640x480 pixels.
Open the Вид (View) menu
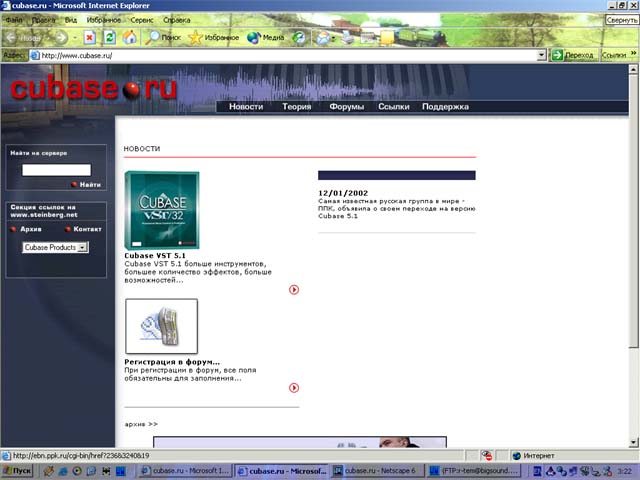(70, 20)
